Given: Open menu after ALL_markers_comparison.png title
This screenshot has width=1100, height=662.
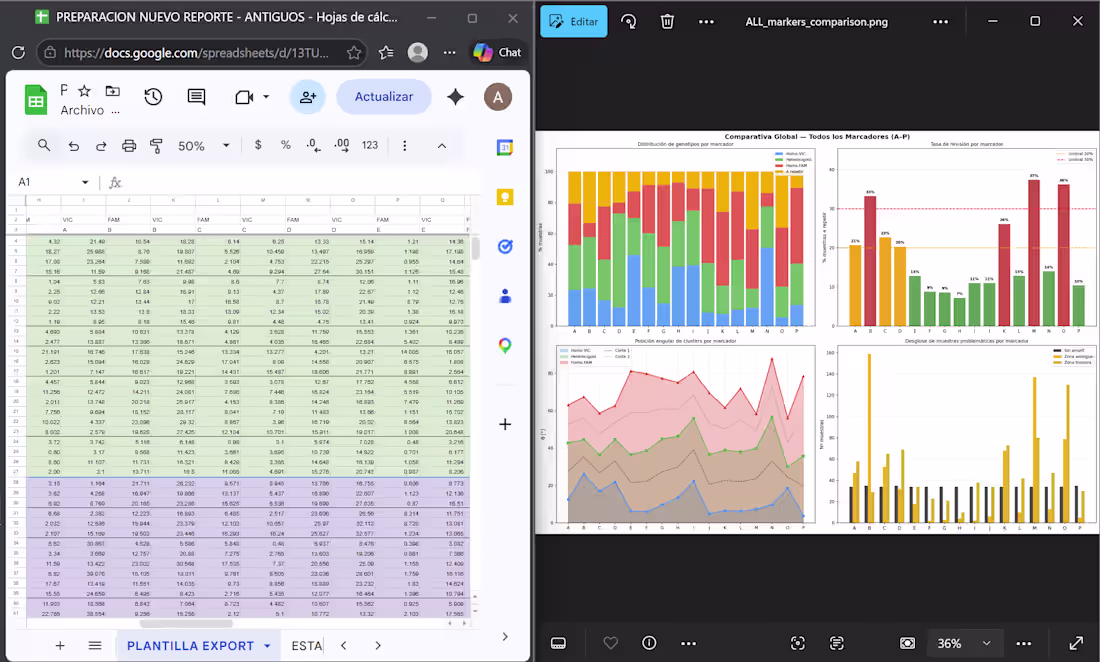Looking at the screenshot, I should coord(941,22).
